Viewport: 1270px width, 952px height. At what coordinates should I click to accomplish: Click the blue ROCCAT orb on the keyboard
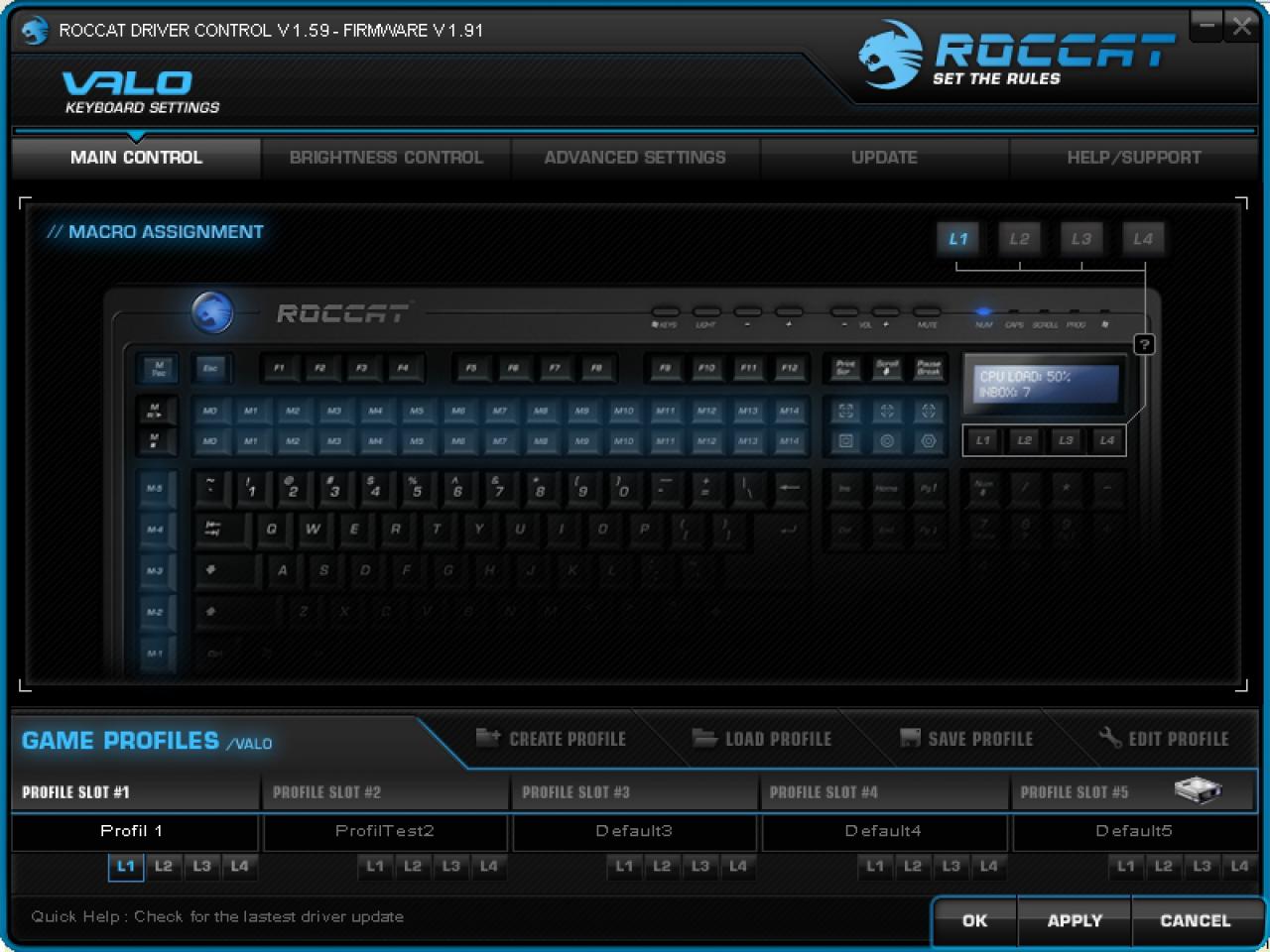tap(212, 311)
